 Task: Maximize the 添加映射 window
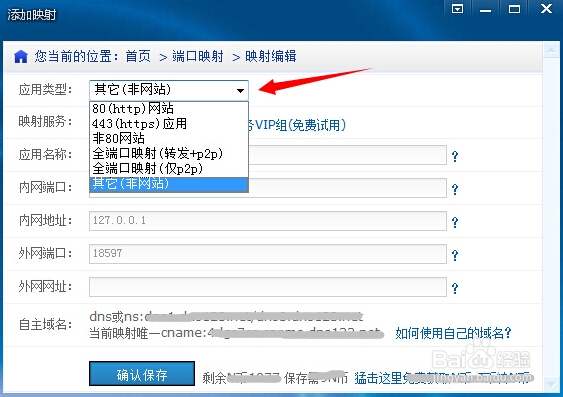514,9
